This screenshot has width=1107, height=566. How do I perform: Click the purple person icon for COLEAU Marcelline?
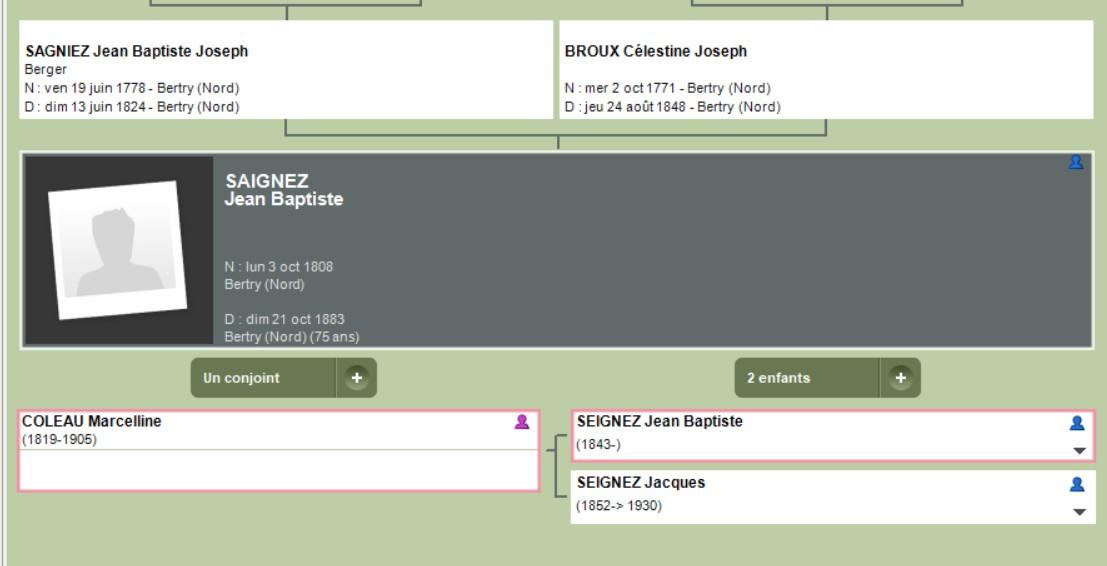point(522,422)
